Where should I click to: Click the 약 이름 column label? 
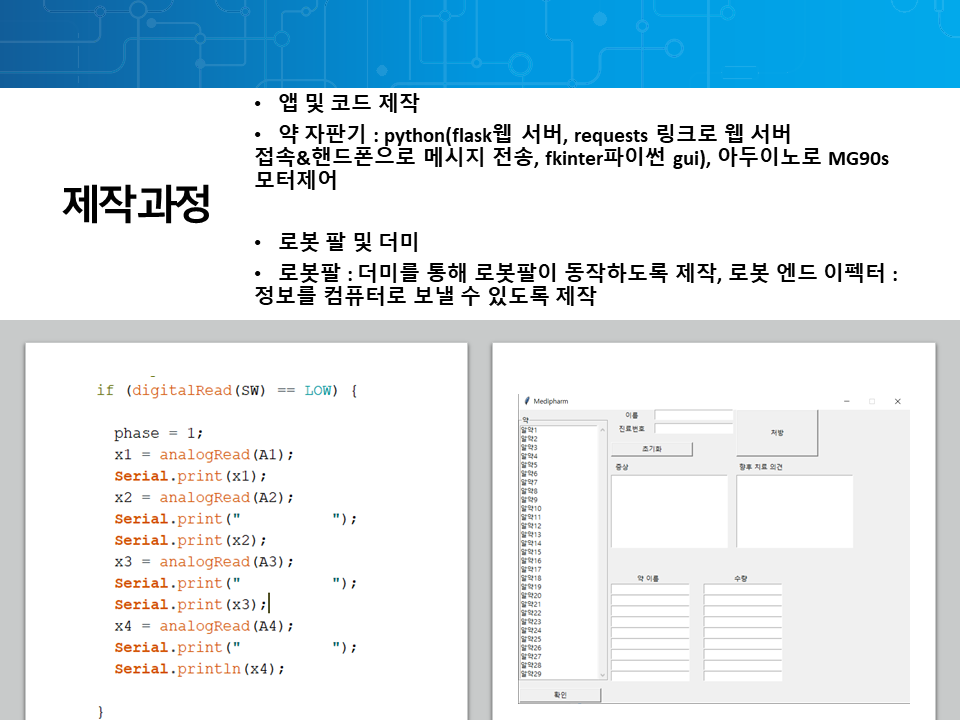pos(648,578)
